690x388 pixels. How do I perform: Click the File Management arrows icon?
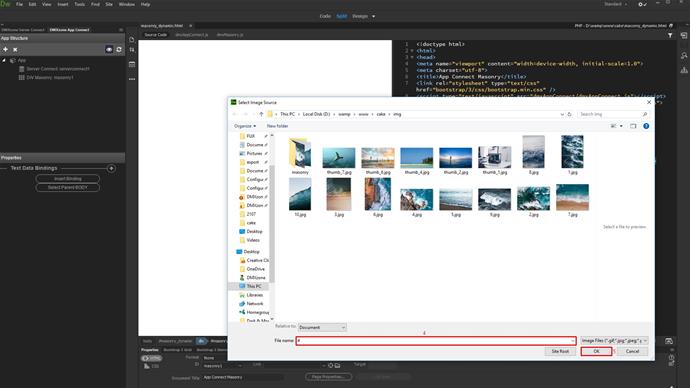coord(132,50)
